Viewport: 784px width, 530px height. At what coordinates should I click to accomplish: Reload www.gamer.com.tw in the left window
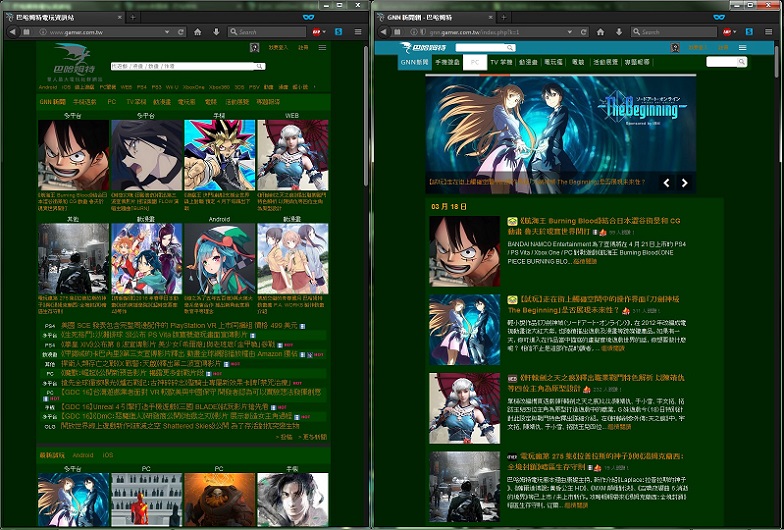[181, 32]
